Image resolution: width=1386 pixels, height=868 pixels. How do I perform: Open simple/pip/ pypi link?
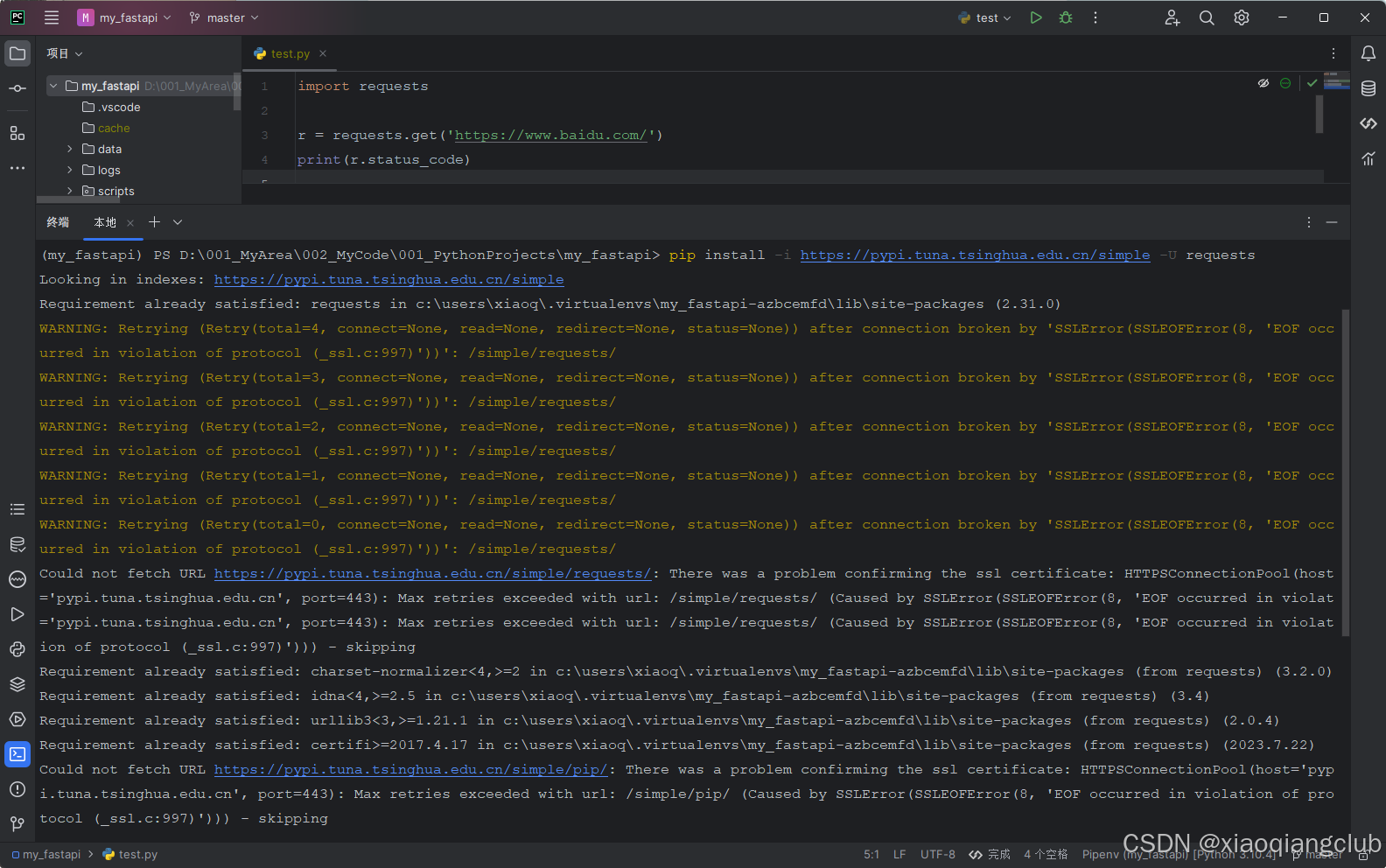tap(410, 769)
